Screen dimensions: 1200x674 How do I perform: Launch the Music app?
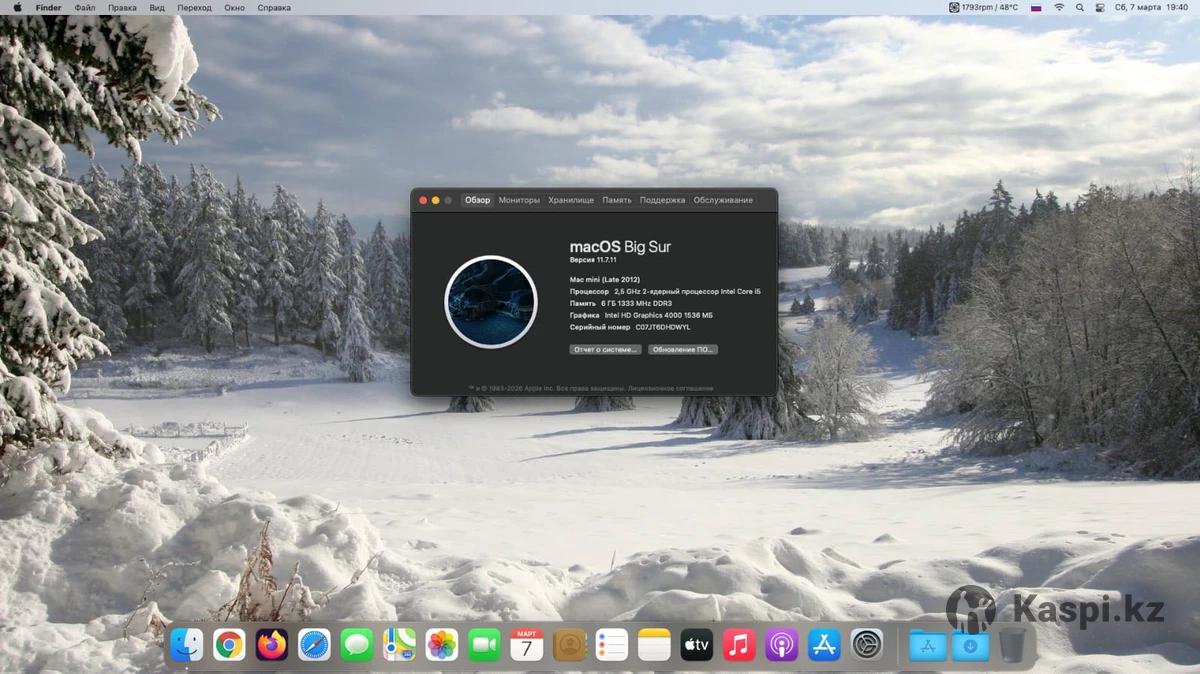pos(739,645)
